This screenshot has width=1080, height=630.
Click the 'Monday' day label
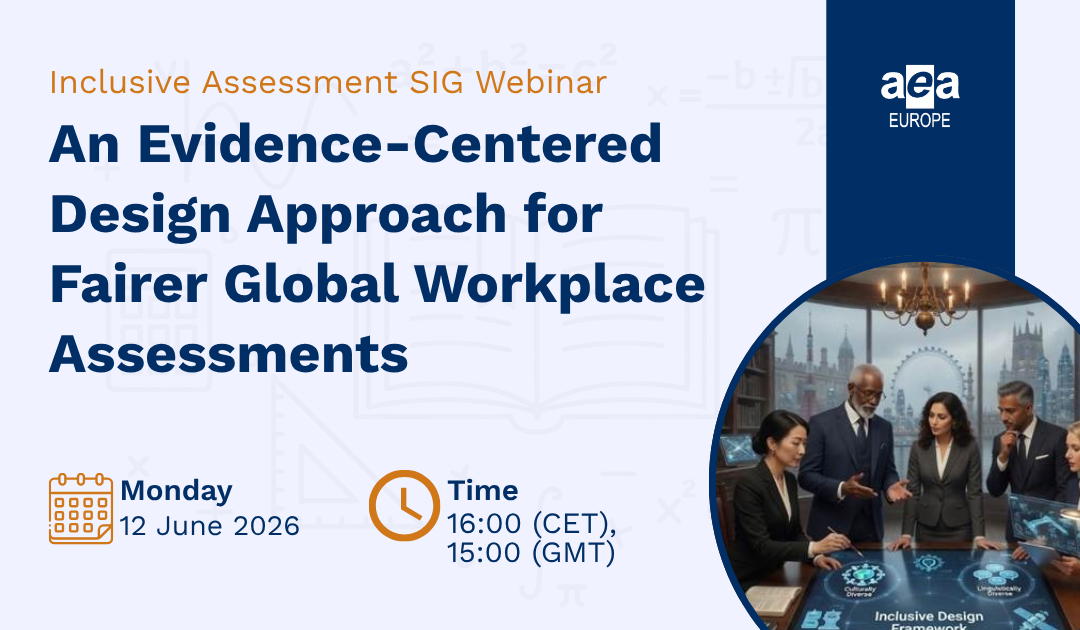(x=176, y=491)
